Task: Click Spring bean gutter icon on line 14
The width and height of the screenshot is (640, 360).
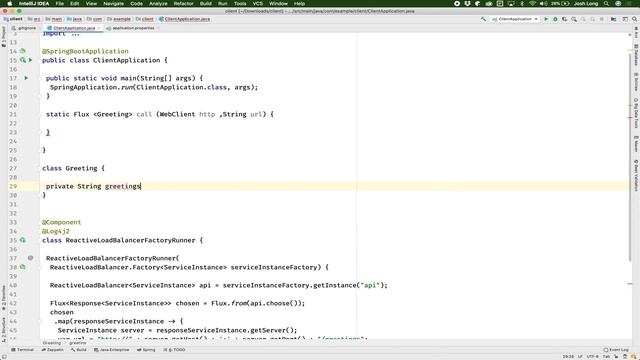Action: point(23,51)
